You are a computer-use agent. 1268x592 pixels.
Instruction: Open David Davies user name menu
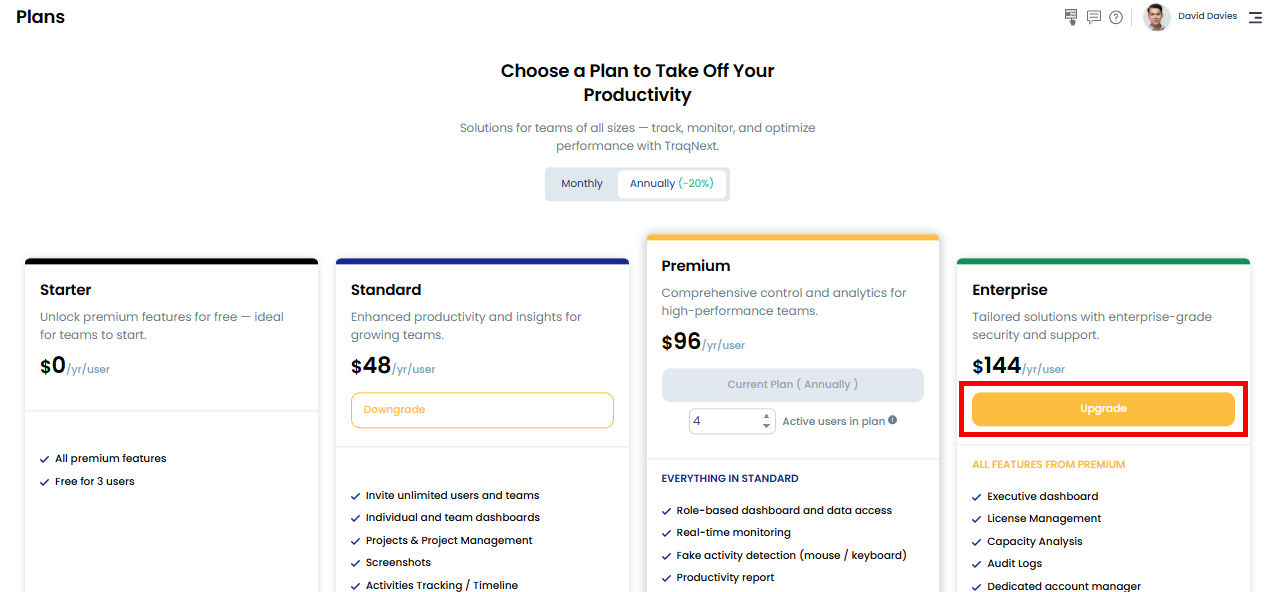pos(1207,16)
